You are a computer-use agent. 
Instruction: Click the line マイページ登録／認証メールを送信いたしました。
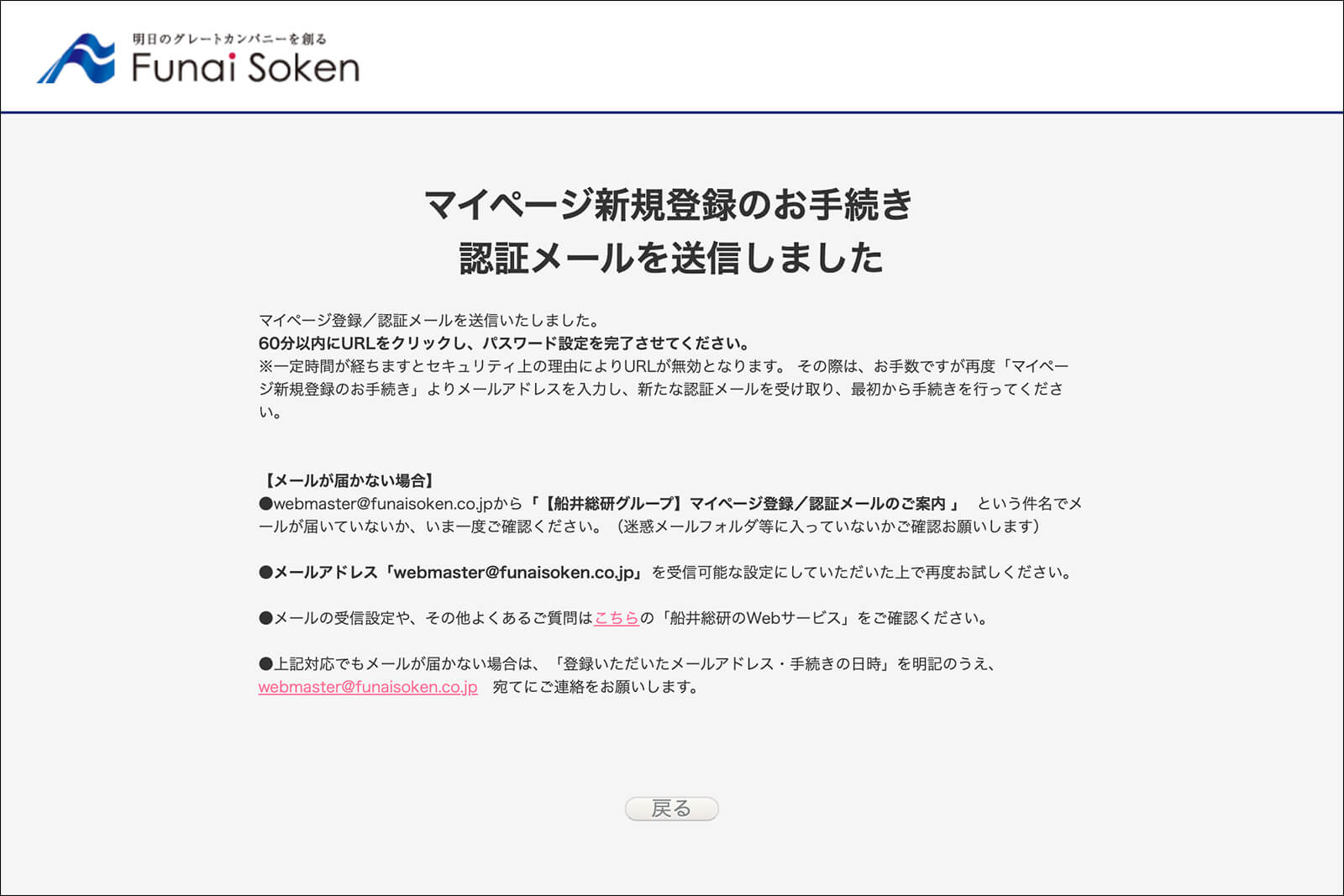(x=430, y=320)
